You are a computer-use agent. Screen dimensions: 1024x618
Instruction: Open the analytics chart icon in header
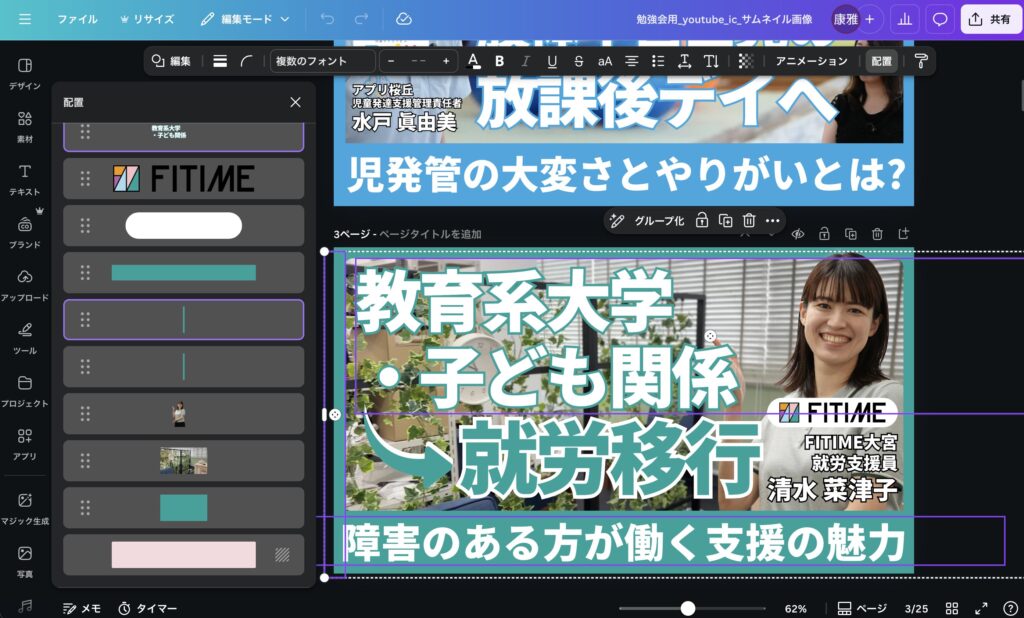905,19
